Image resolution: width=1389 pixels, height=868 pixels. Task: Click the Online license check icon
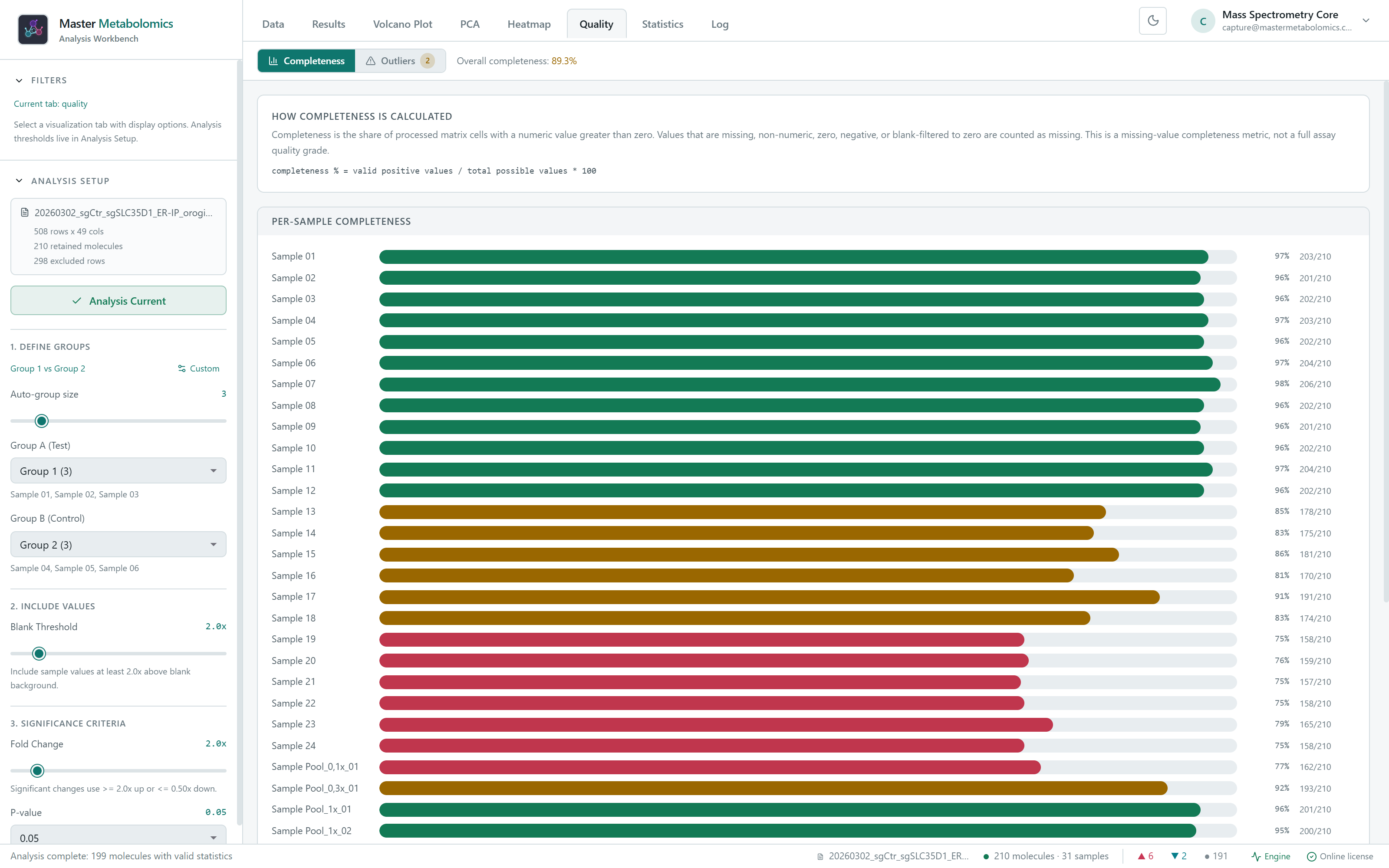point(1311,856)
